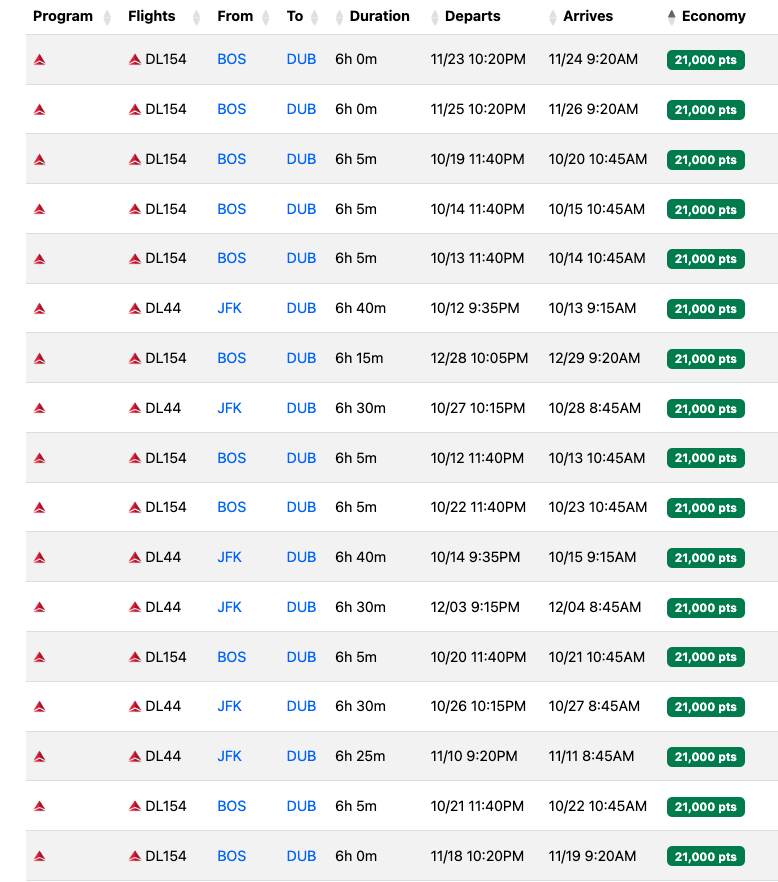Screen dimensions: 778x882
Task: Click Delta logo beside DL154 departing 10/22
Action: (134, 508)
